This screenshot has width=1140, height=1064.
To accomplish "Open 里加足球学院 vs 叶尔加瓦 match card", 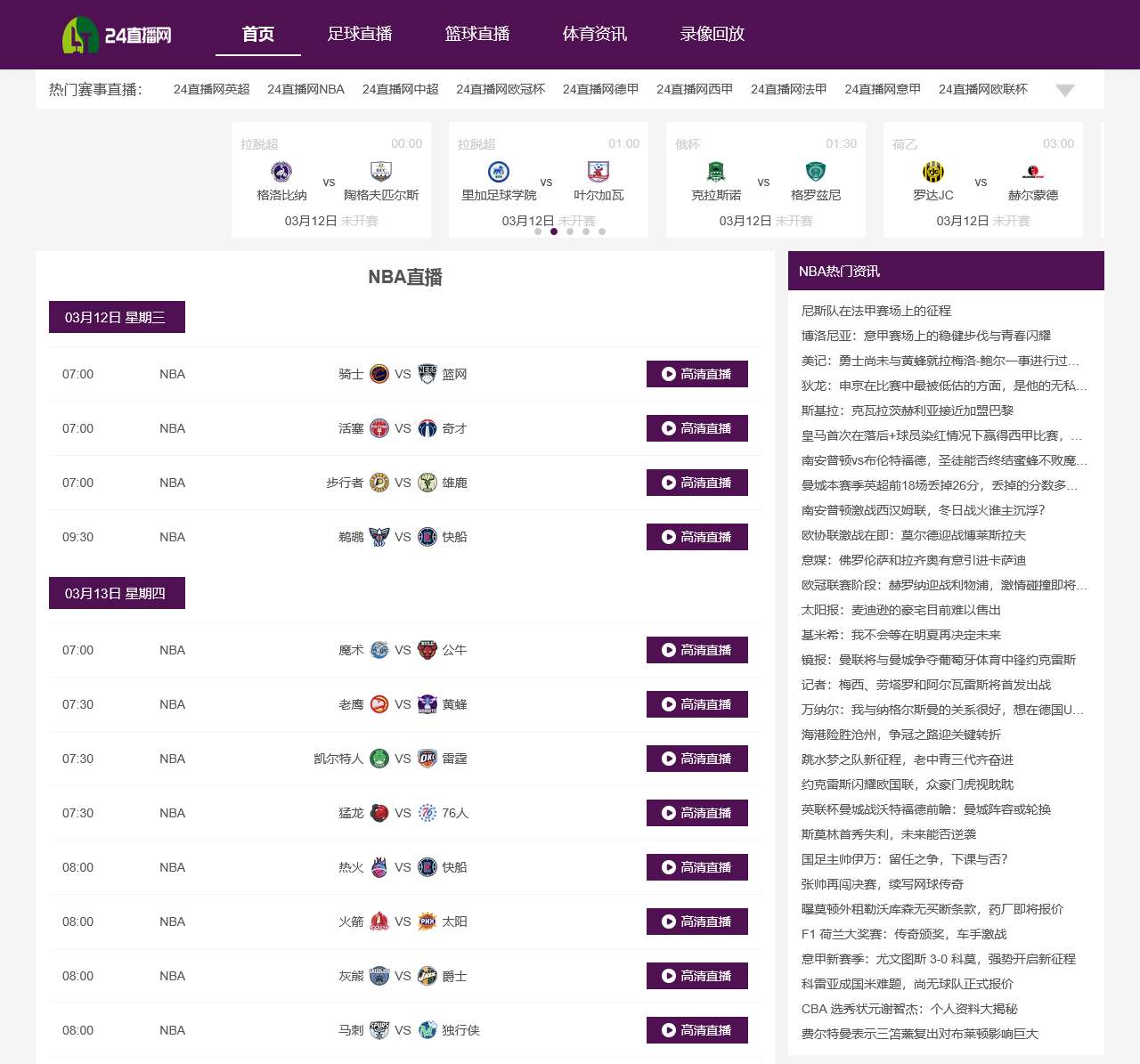I will click(549, 180).
